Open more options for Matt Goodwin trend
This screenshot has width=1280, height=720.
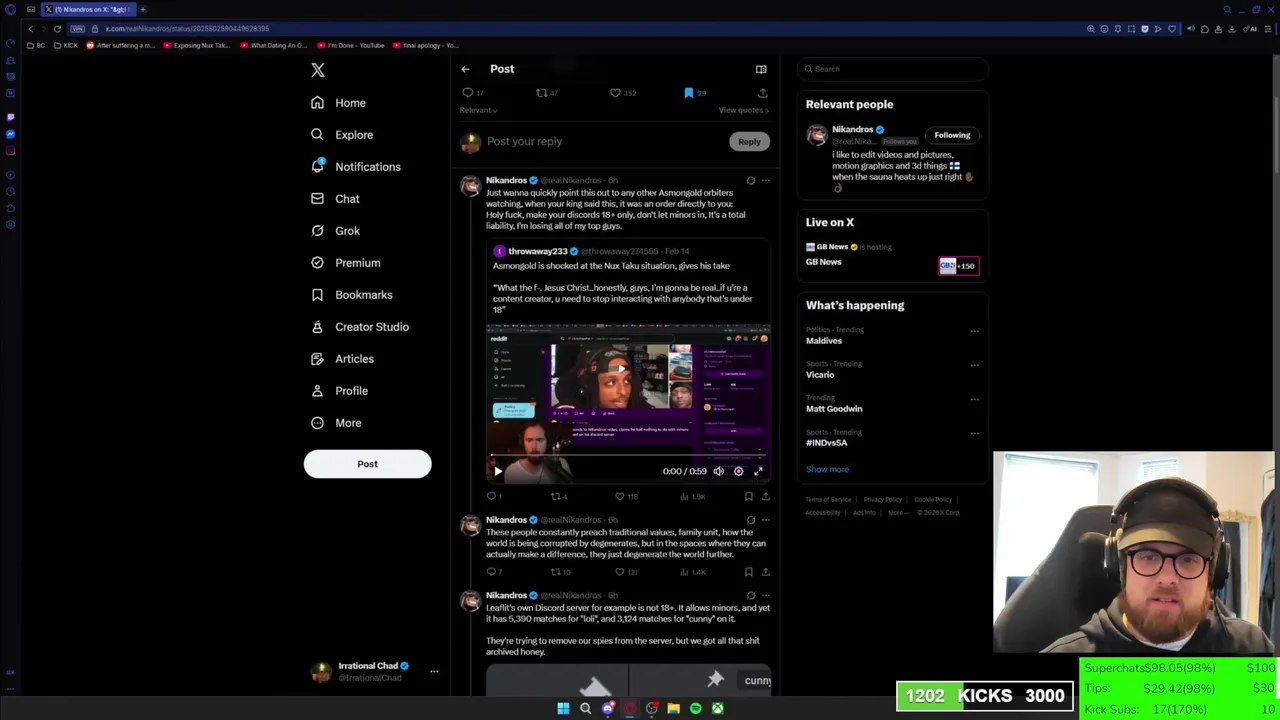pos(974,399)
